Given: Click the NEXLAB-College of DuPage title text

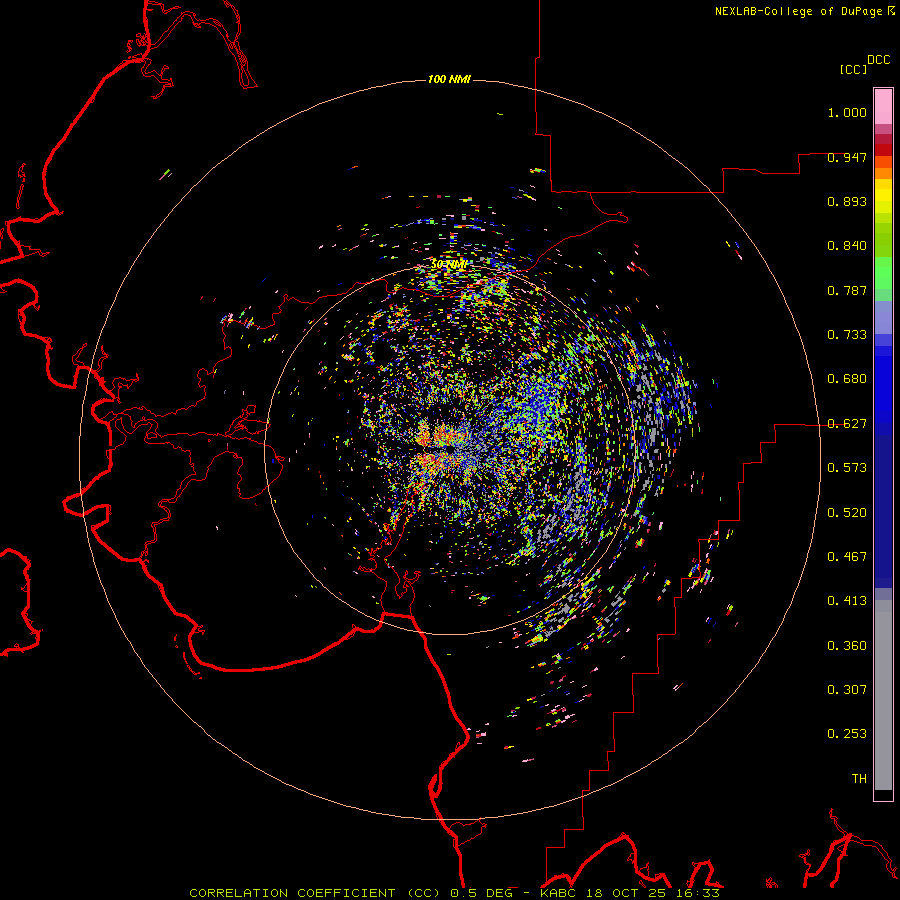Looking at the screenshot, I should pyautogui.click(x=798, y=11).
